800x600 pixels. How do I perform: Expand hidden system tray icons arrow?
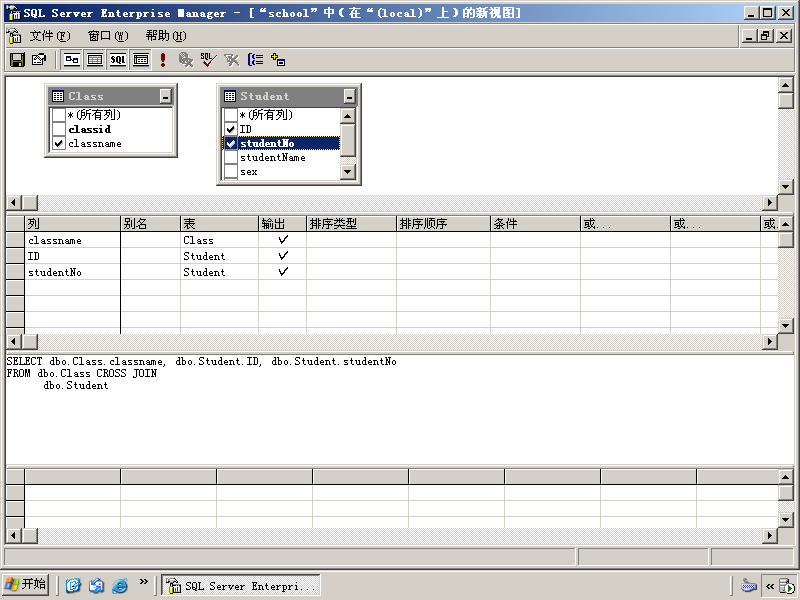770,586
